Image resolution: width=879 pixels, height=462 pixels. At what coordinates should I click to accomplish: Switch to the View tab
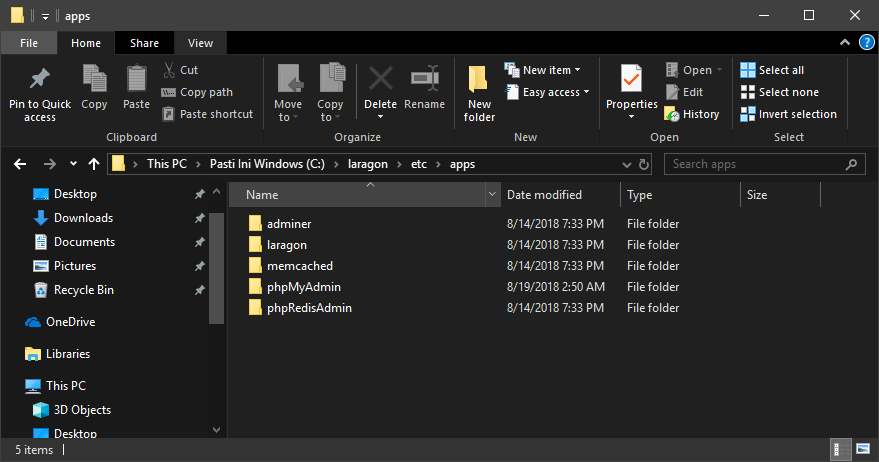200,43
